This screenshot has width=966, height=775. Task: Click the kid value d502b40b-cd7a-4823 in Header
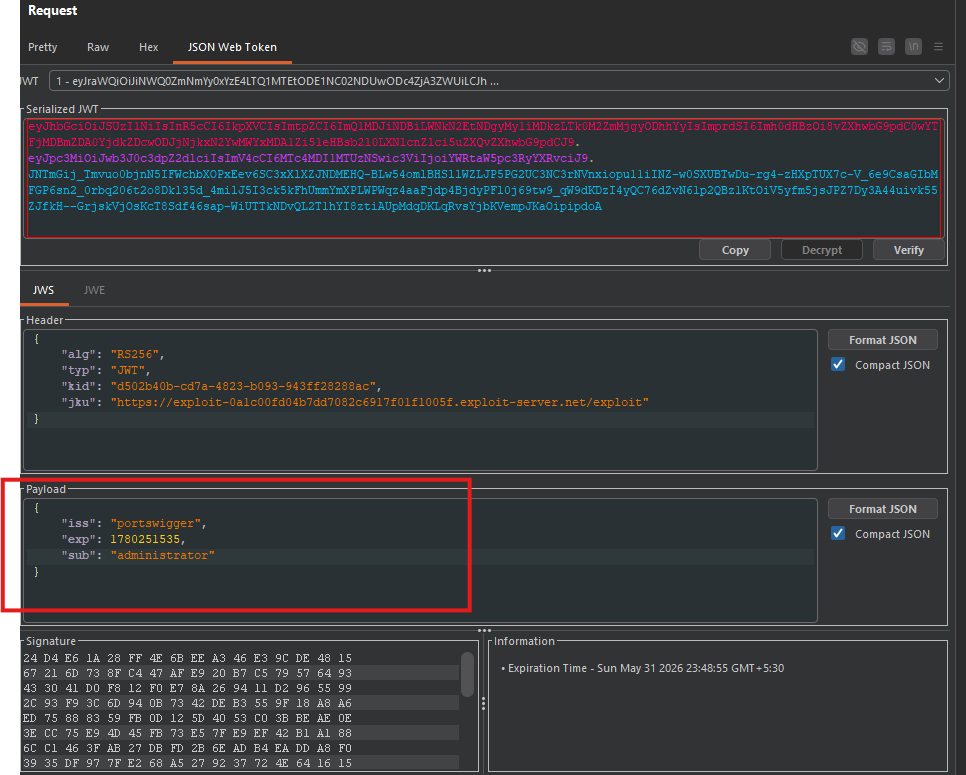click(x=245, y=386)
